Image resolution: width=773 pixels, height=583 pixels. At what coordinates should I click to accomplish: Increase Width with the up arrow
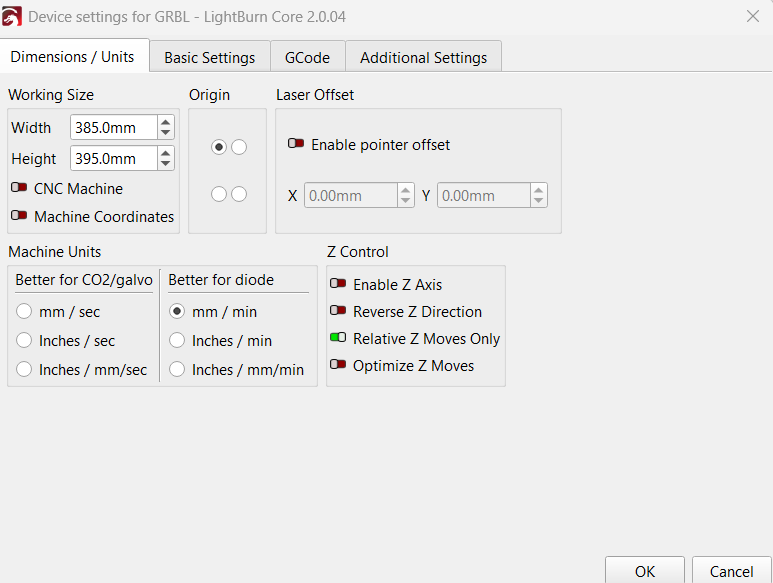tap(166, 122)
